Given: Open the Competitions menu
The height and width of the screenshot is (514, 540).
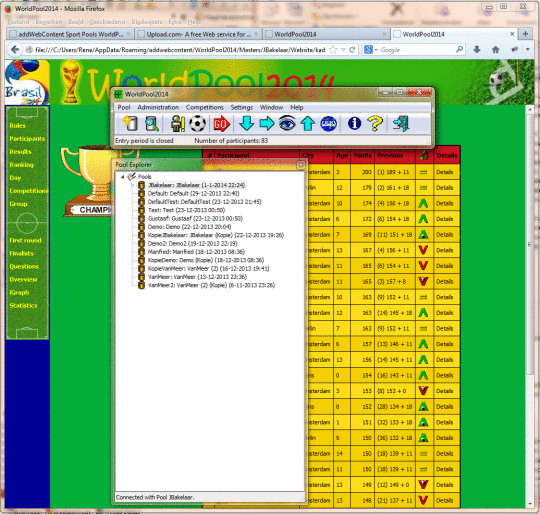Looking at the screenshot, I should pyautogui.click(x=205, y=107).
